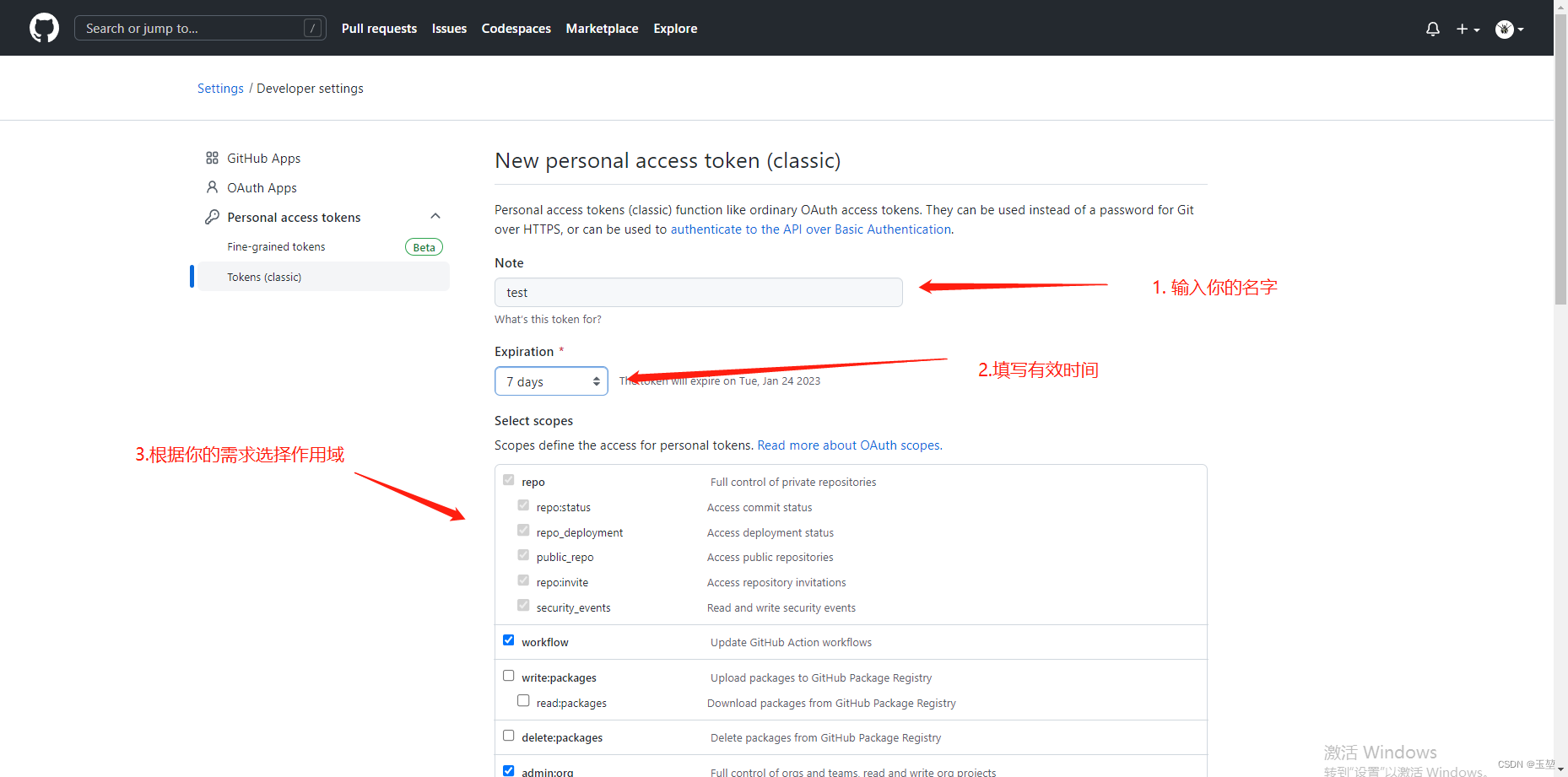1568x777 pixels.
Task: Open Issues in the top nav
Action: pos(449,28)
